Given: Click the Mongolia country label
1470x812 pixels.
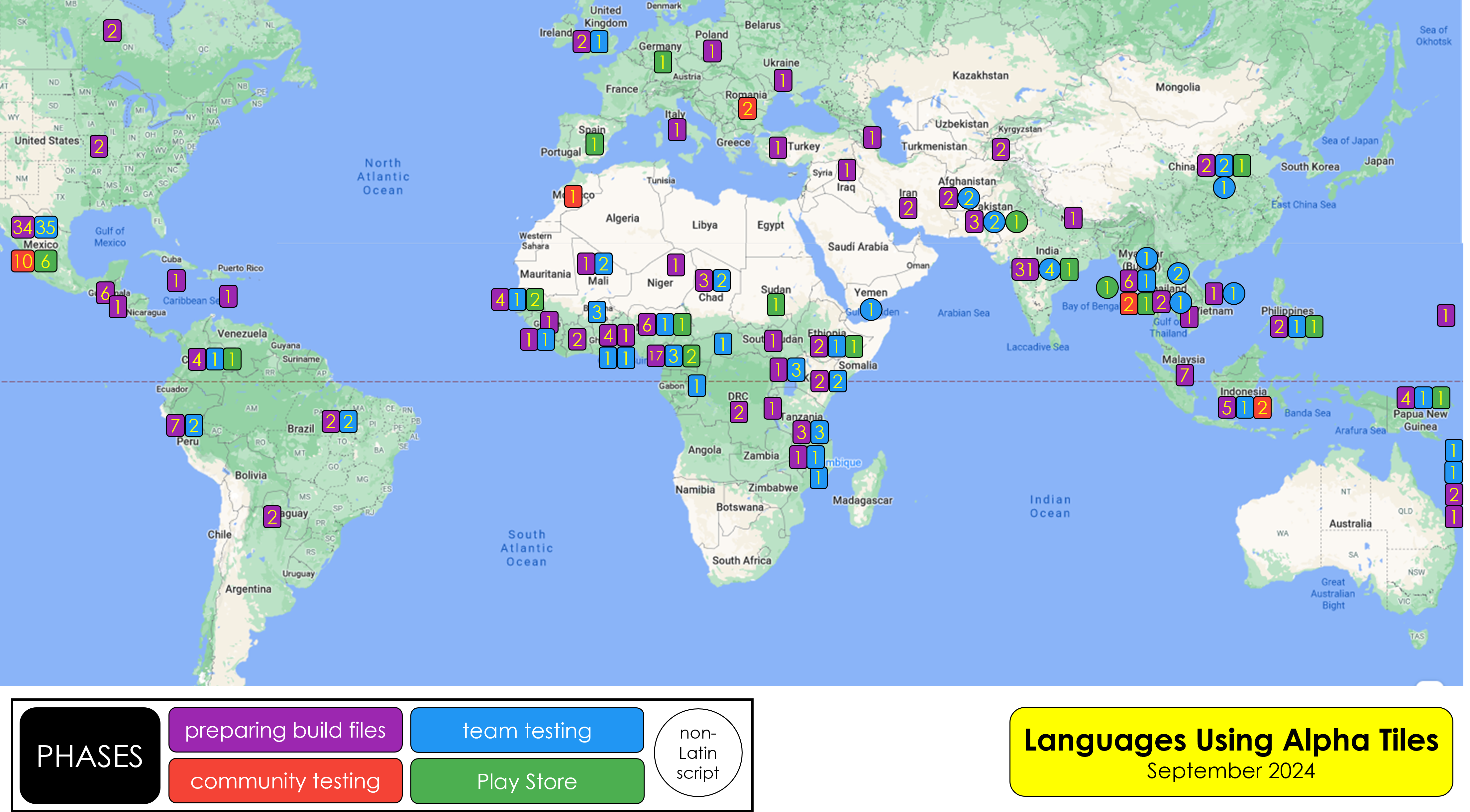Looking at the screenshot, I should point(1178,87).
